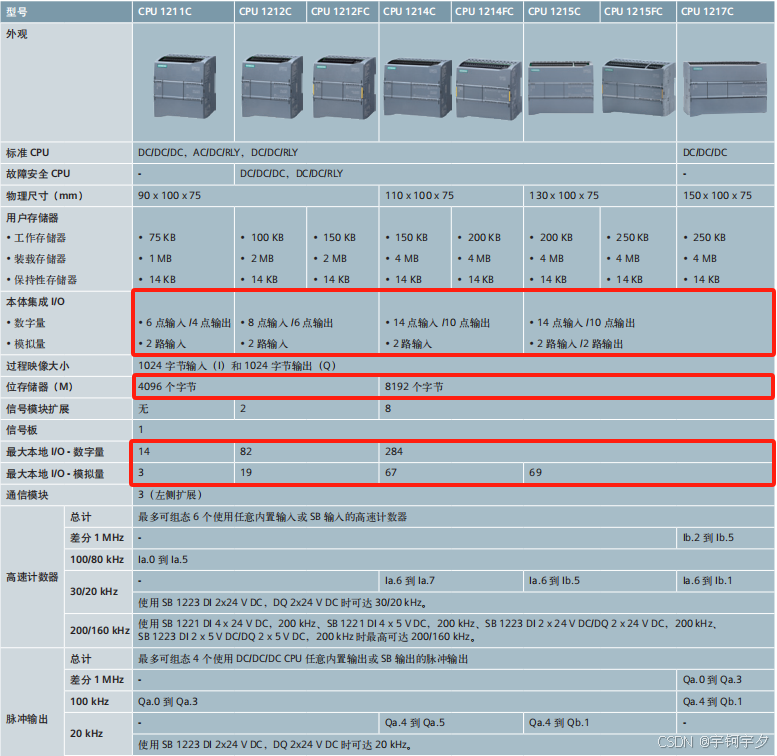Click the 67 max analog I/O value
This screenshot has height=756, width=777.
point(391,473)
